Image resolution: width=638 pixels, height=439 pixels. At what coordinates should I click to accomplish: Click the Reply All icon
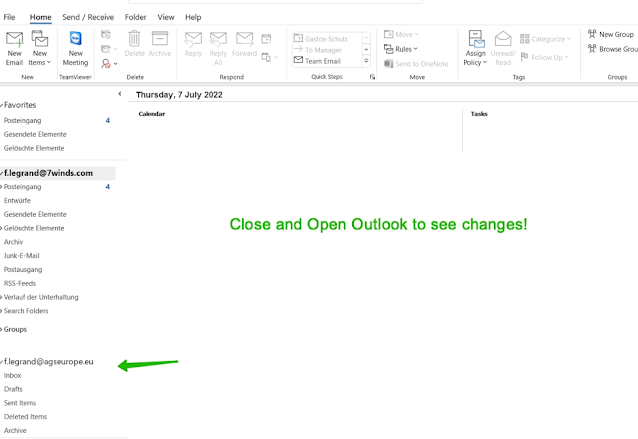tap(218, 48)
